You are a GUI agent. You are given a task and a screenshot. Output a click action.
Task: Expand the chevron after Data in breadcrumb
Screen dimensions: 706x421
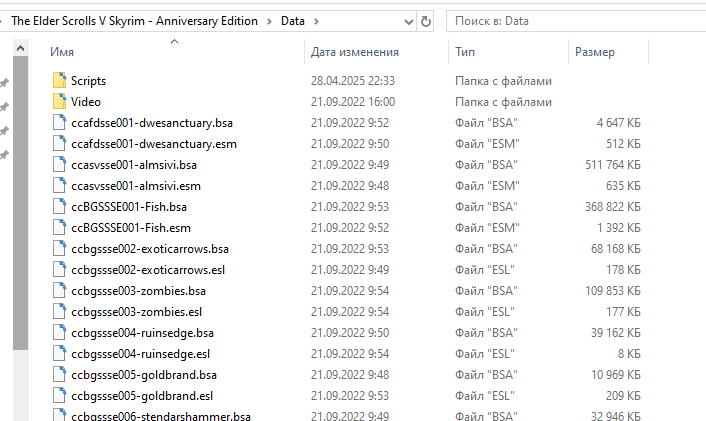pos(316,21)
